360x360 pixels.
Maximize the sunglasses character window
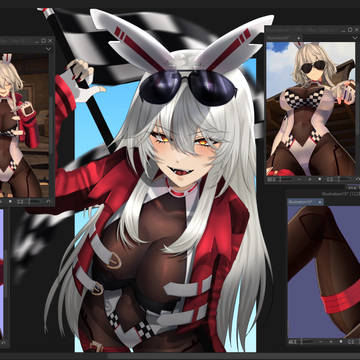(x=350, y=30)
